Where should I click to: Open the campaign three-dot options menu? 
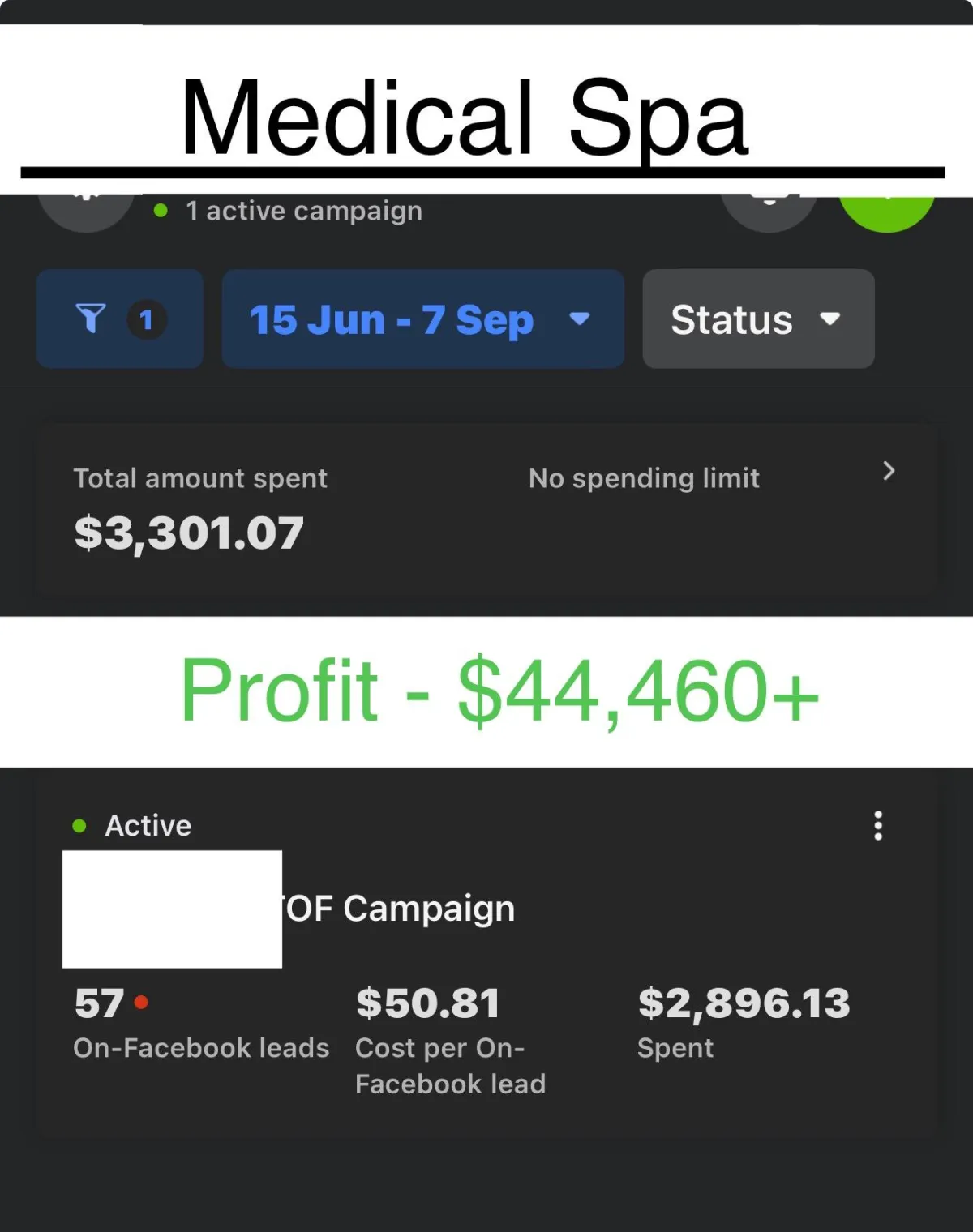(x=878, y=825)
